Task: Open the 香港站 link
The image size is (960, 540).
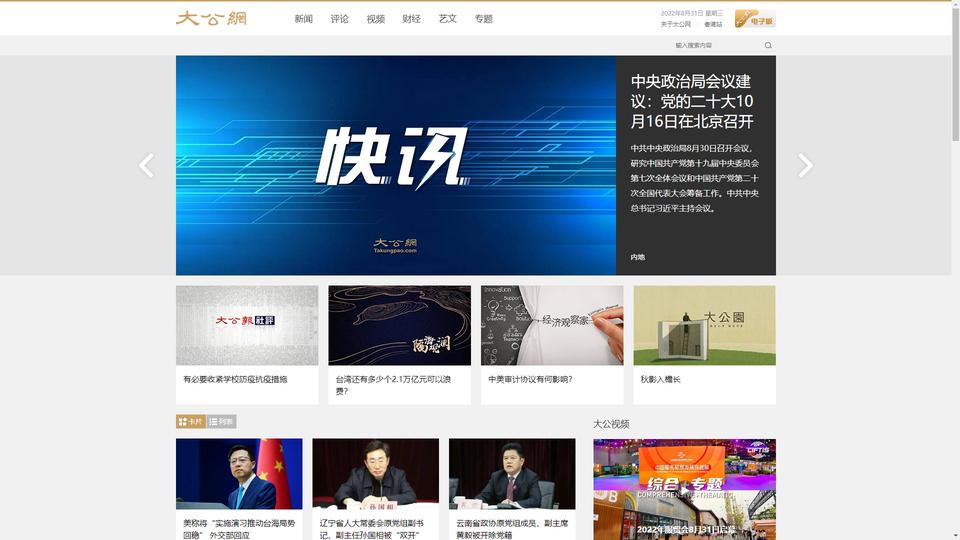Action: (713, 24)
